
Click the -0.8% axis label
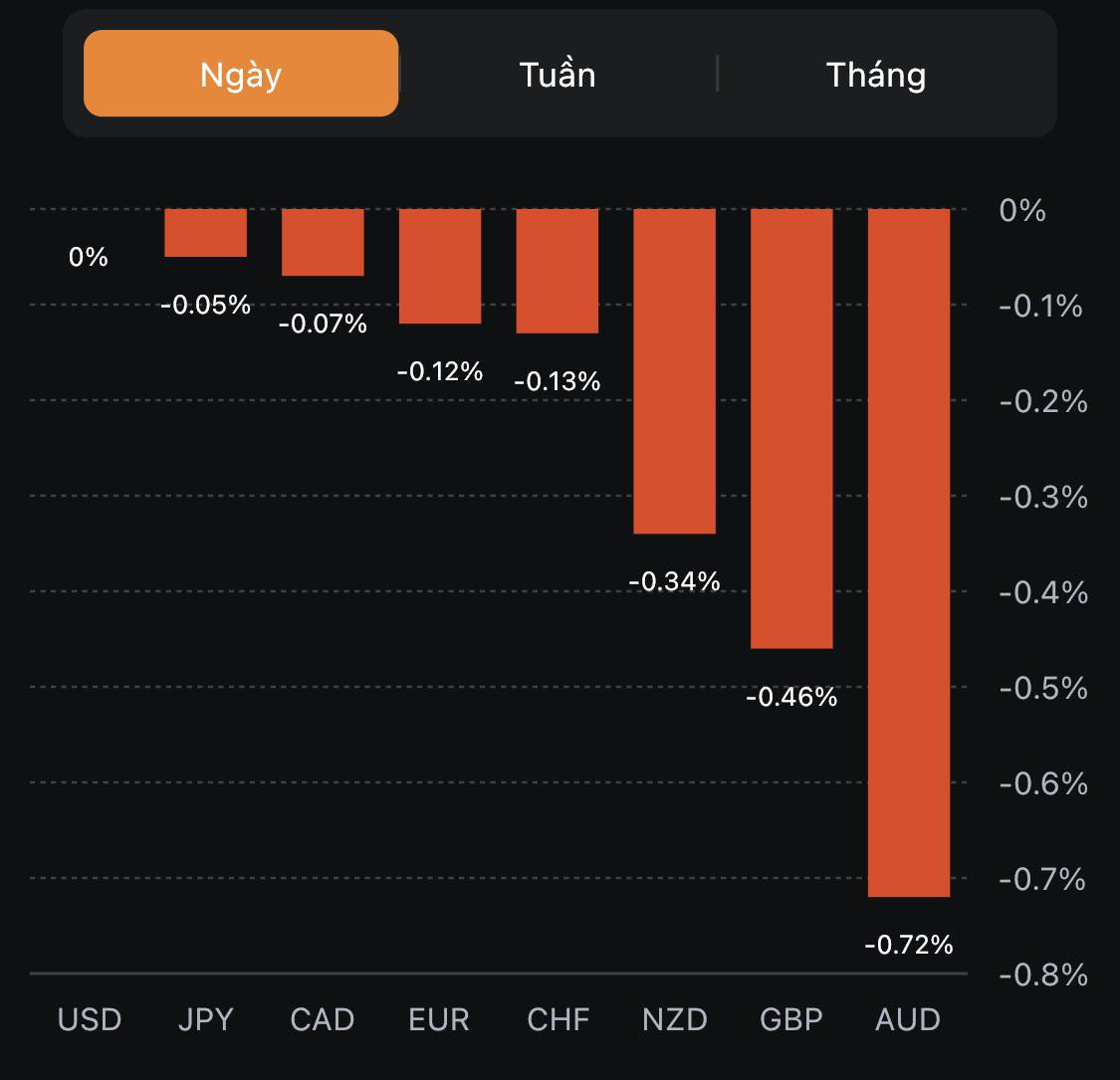click(1043, 973)
